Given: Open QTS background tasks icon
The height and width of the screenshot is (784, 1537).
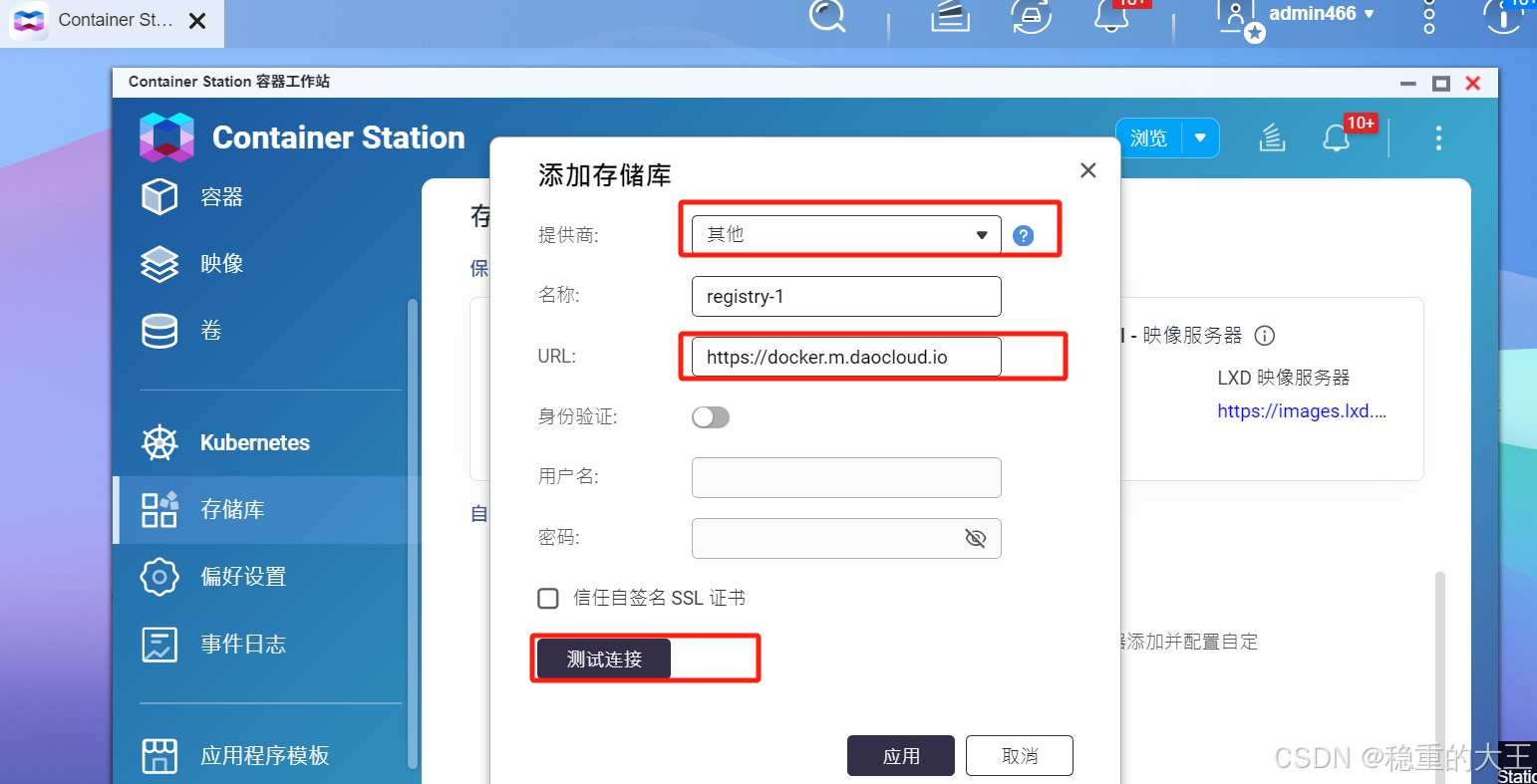Looking at the screenshot, I should [950, 14].
